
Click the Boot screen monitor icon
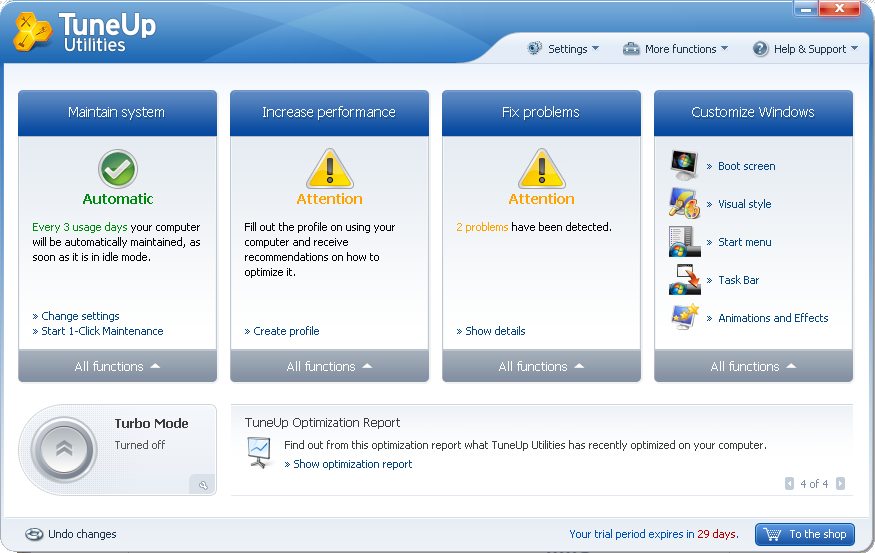pos(684,165)
